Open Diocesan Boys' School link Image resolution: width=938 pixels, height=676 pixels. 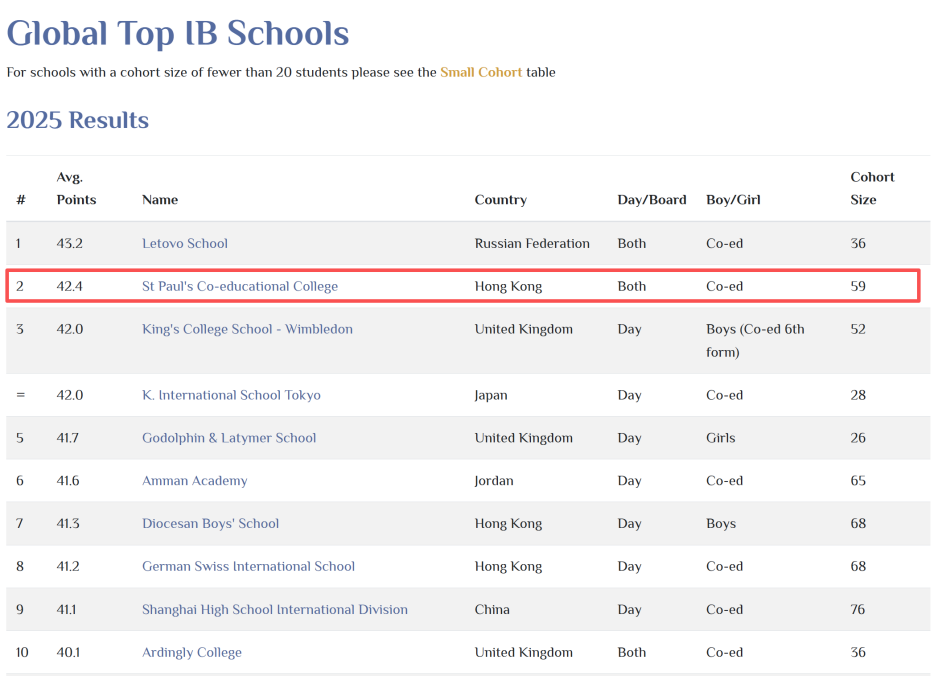click(x=210, y=523)
